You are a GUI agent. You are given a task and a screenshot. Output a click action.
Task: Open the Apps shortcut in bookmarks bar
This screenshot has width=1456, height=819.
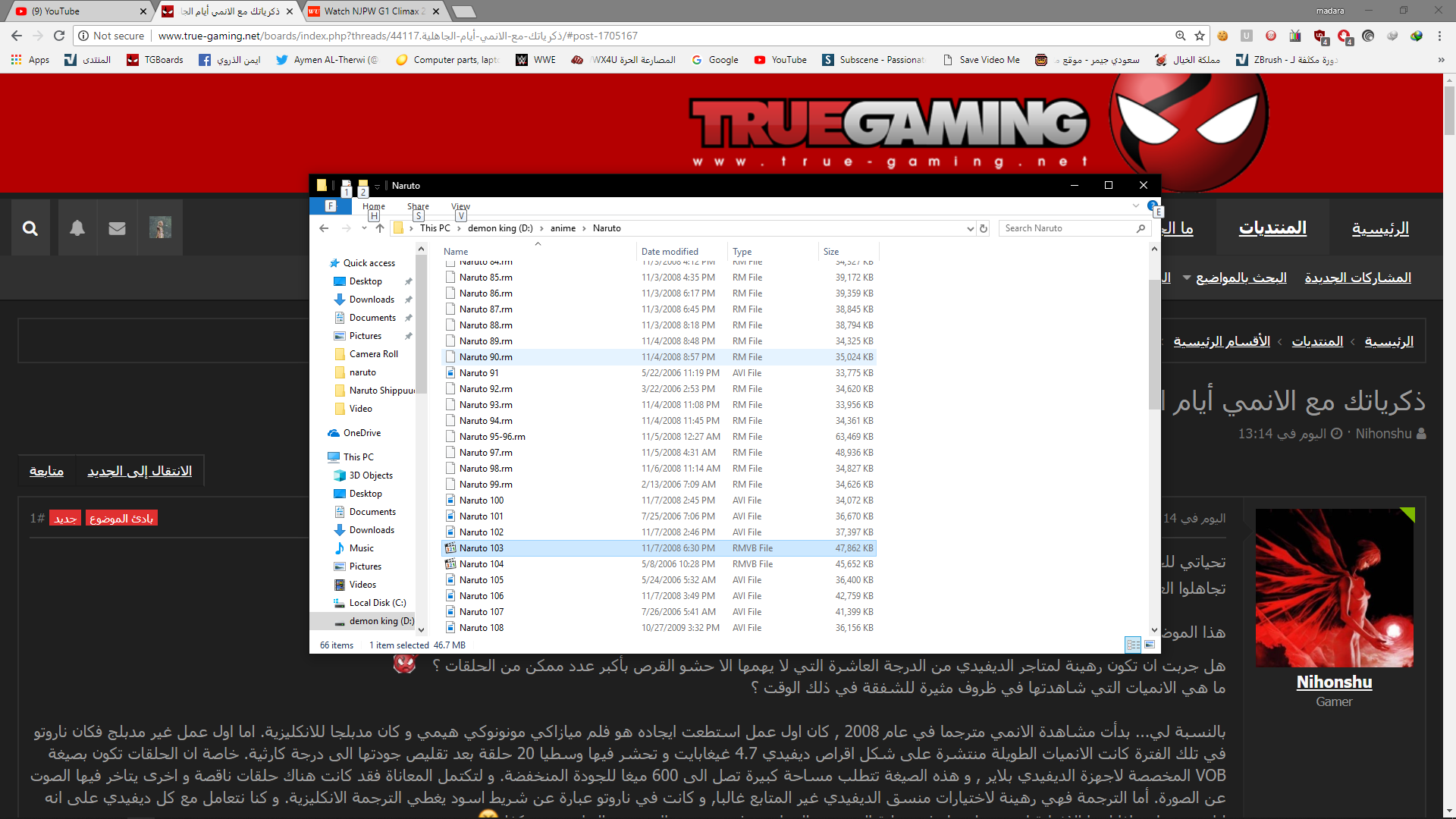pos(30,60)
